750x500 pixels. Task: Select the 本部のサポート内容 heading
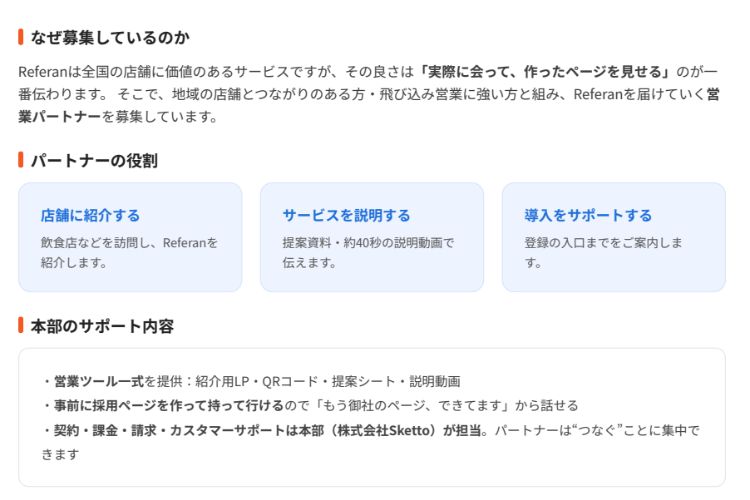click(102, 326)
